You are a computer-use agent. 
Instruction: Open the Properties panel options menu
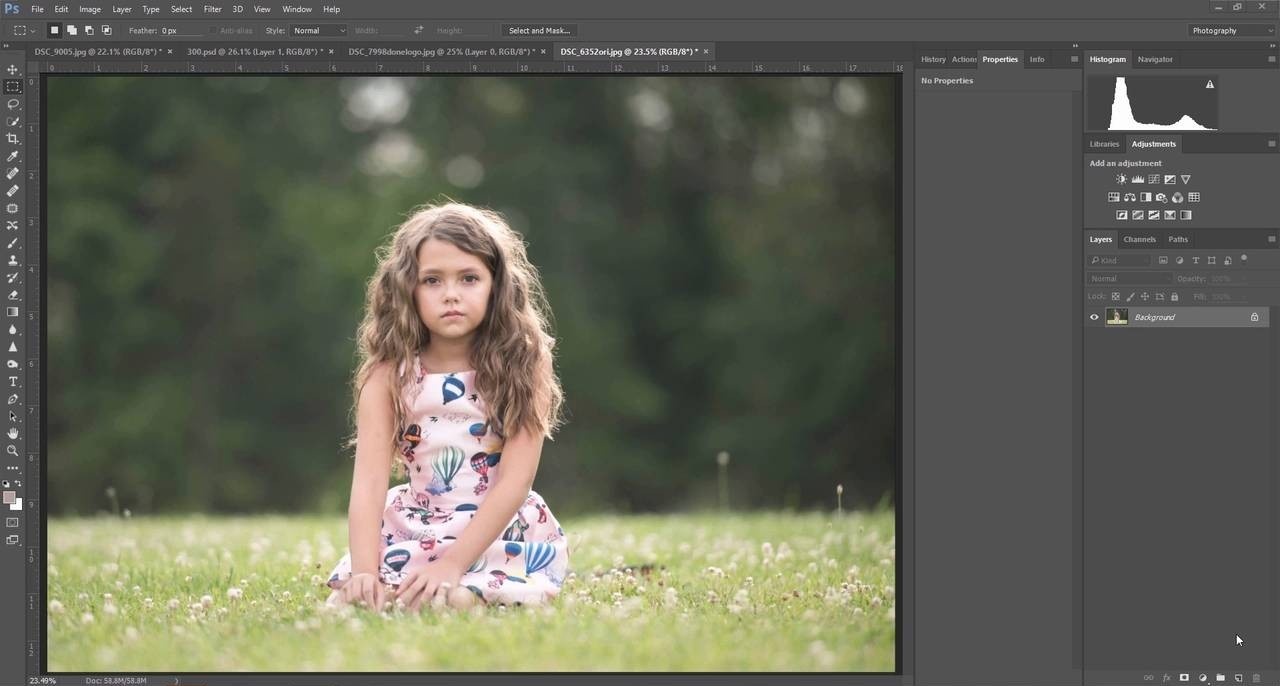coord(1074,59)
